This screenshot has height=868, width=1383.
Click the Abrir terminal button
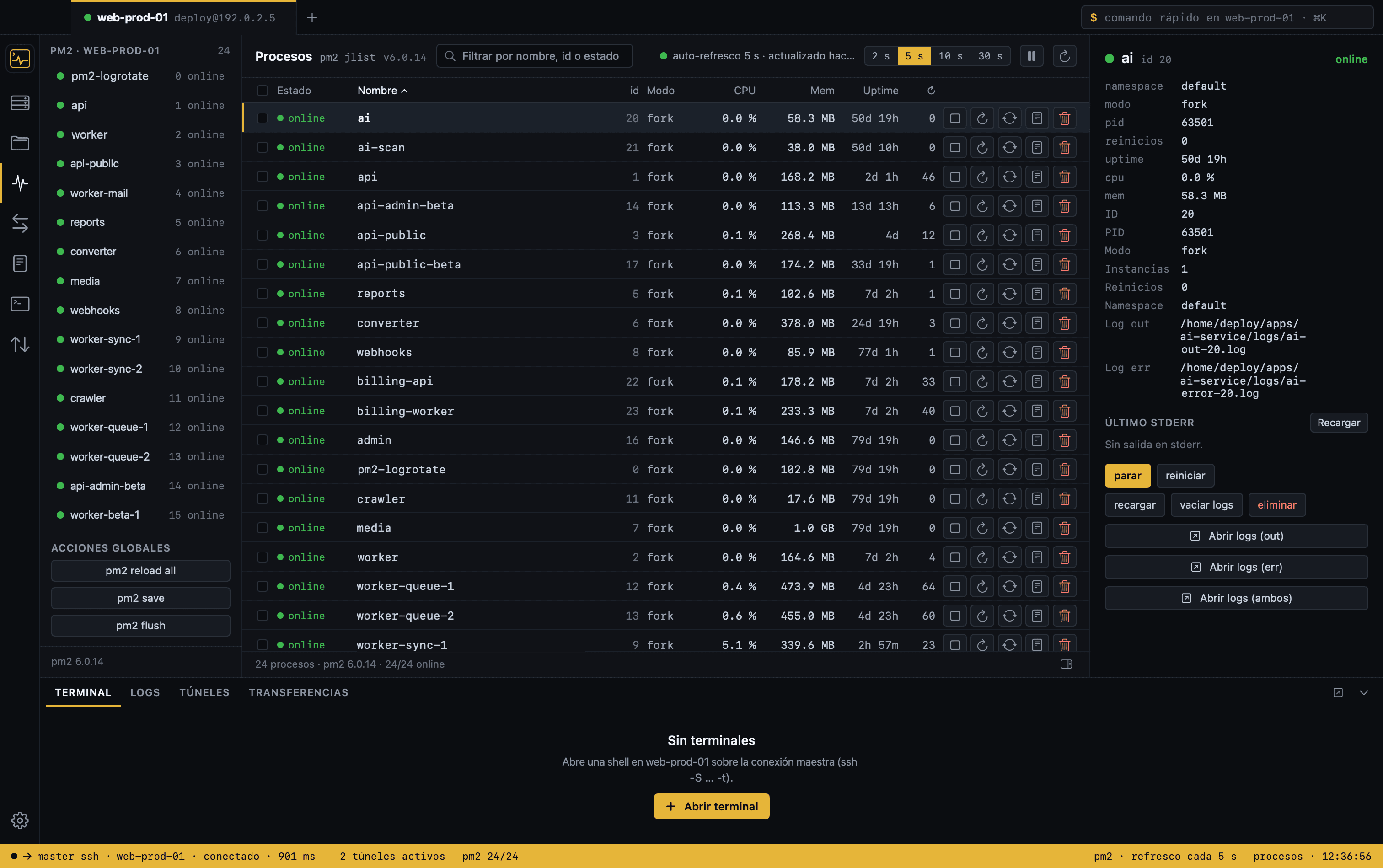[711, 807]
